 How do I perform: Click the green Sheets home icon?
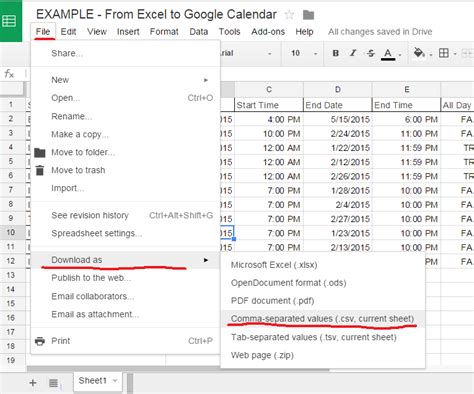(10, 21)
